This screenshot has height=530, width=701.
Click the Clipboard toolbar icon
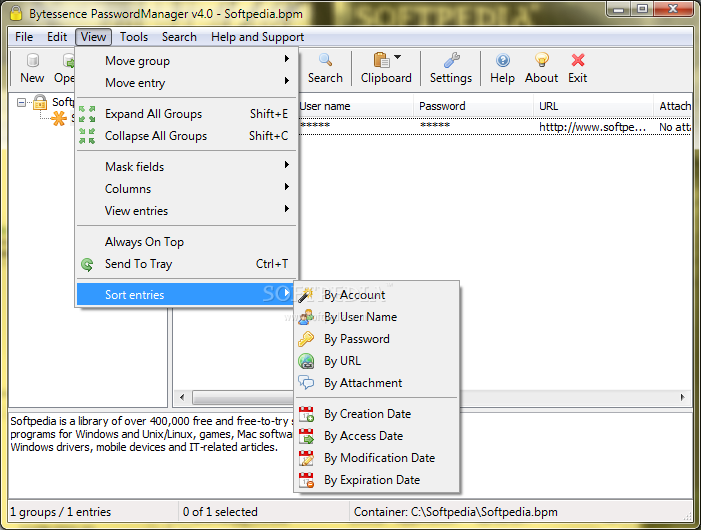click(381, 60)
